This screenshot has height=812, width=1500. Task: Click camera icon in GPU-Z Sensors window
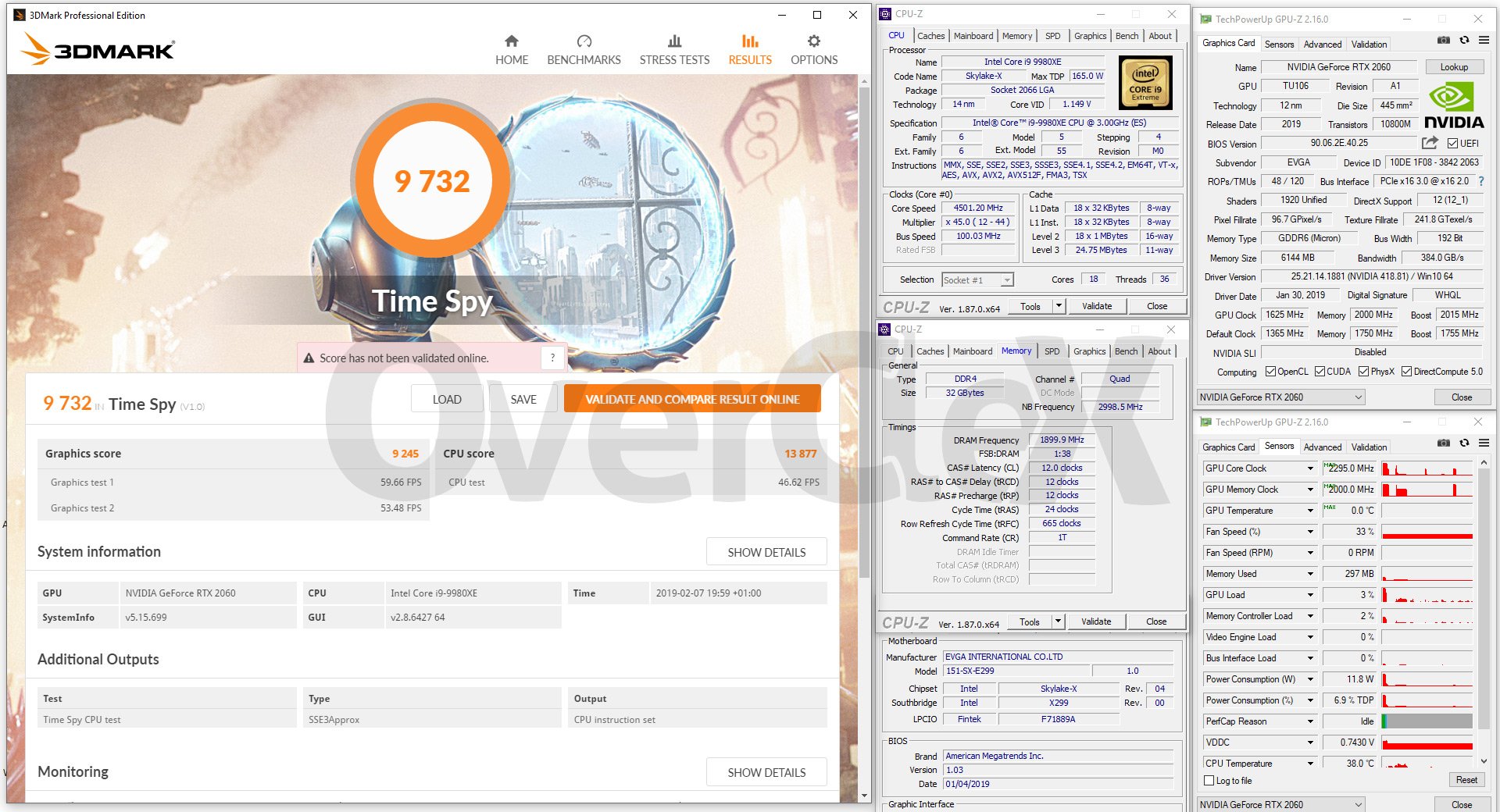point(1444,443)
